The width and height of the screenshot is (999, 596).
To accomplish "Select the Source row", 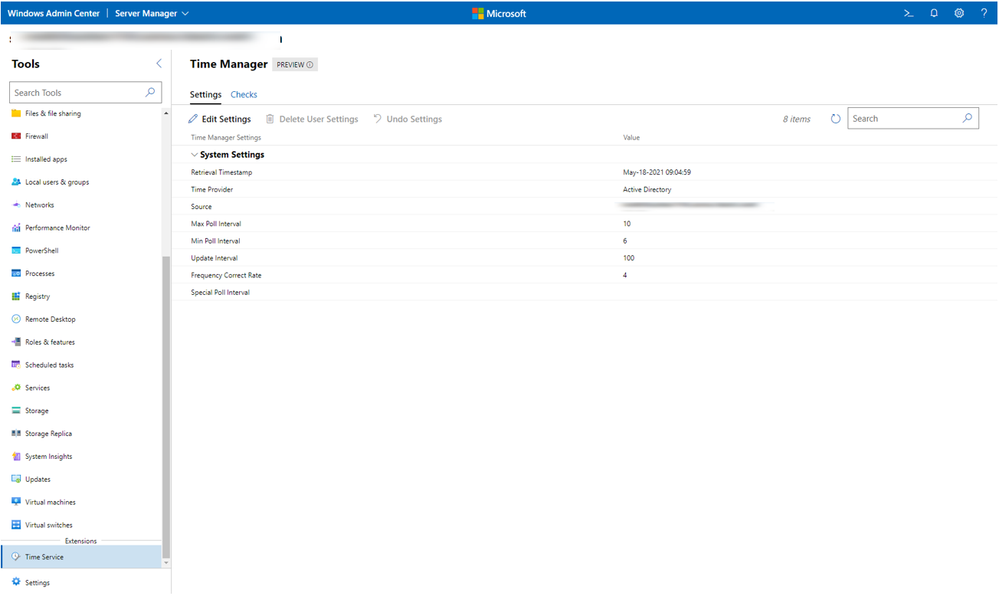I will coord(585,207).
